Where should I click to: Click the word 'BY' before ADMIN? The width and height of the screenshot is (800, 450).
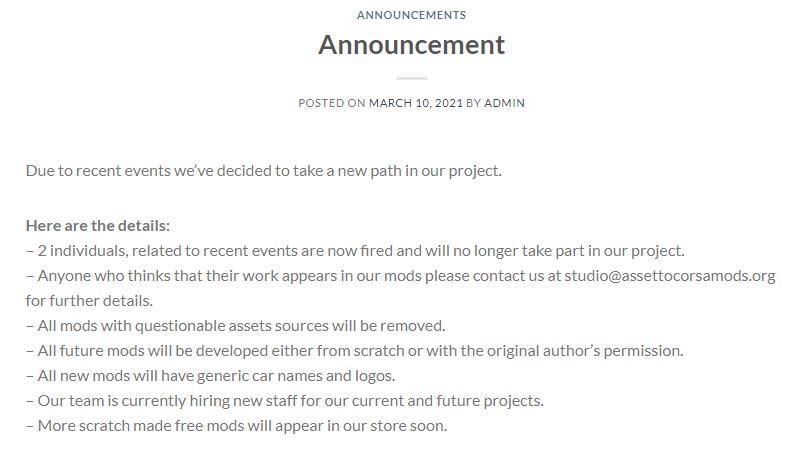(x=473, y=103)
